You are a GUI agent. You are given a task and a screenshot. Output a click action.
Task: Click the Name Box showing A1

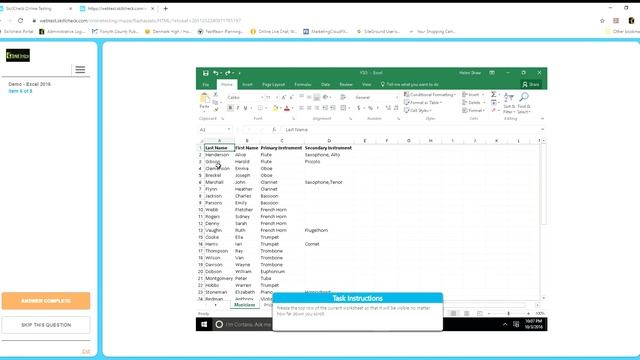tap(215, 130)
